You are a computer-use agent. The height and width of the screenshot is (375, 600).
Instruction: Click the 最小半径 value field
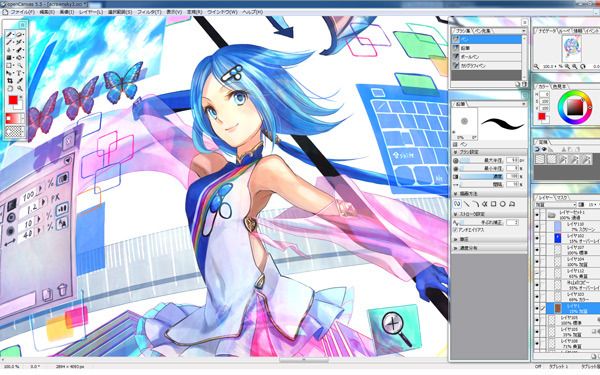[x=511, y=168]
